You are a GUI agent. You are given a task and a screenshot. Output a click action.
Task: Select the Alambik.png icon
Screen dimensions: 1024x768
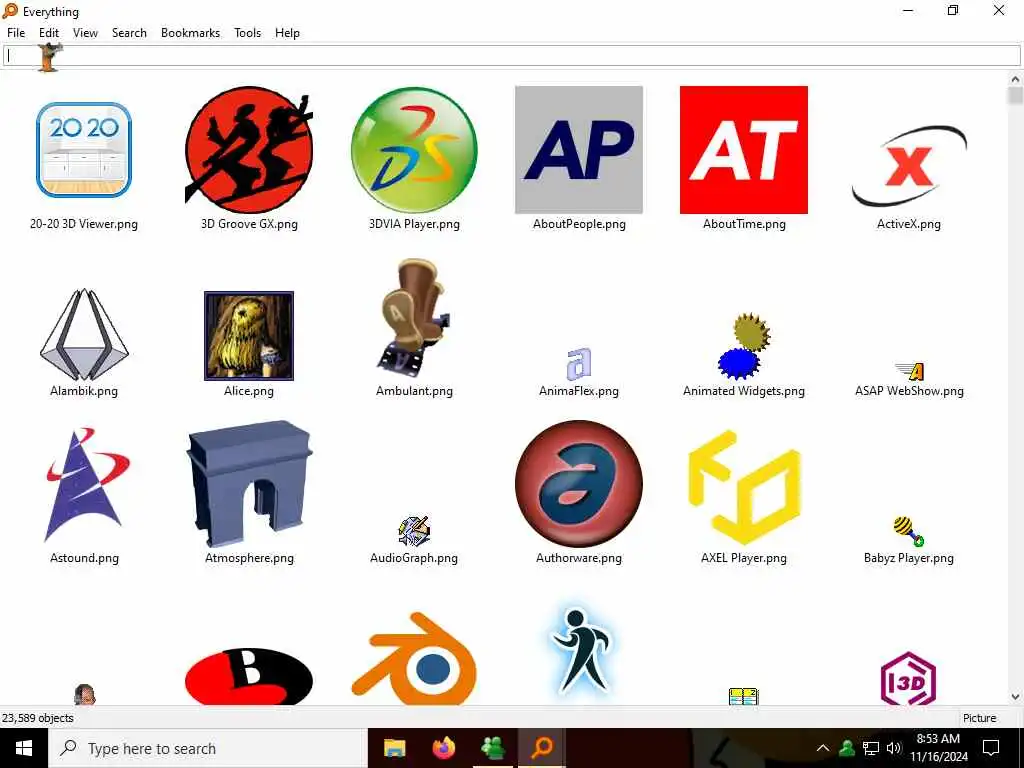[84, 334]
